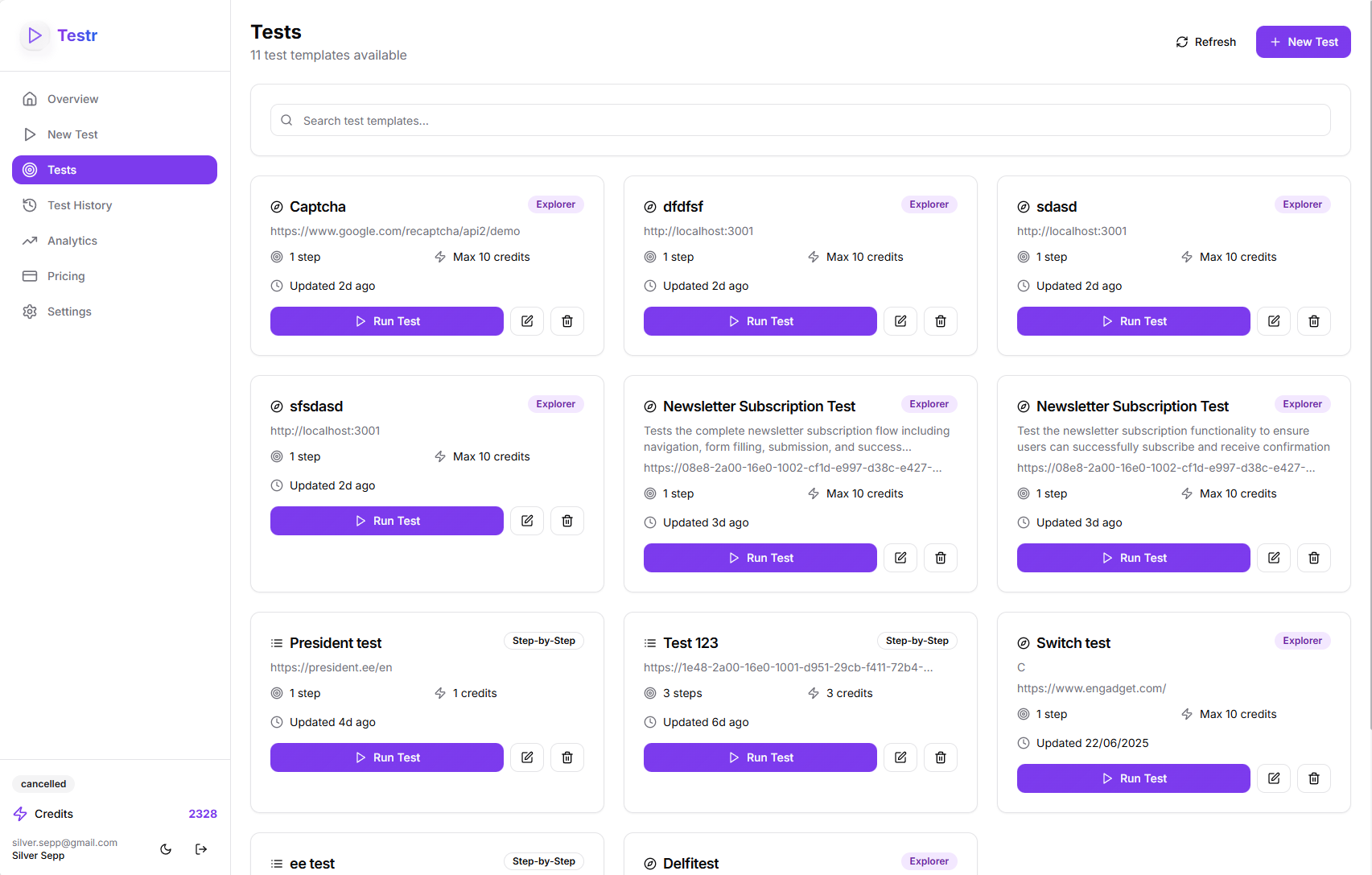Run the Switch test
Image resolution: width=1372 pixels, height=875 pixels.
tap(1134, 778)
